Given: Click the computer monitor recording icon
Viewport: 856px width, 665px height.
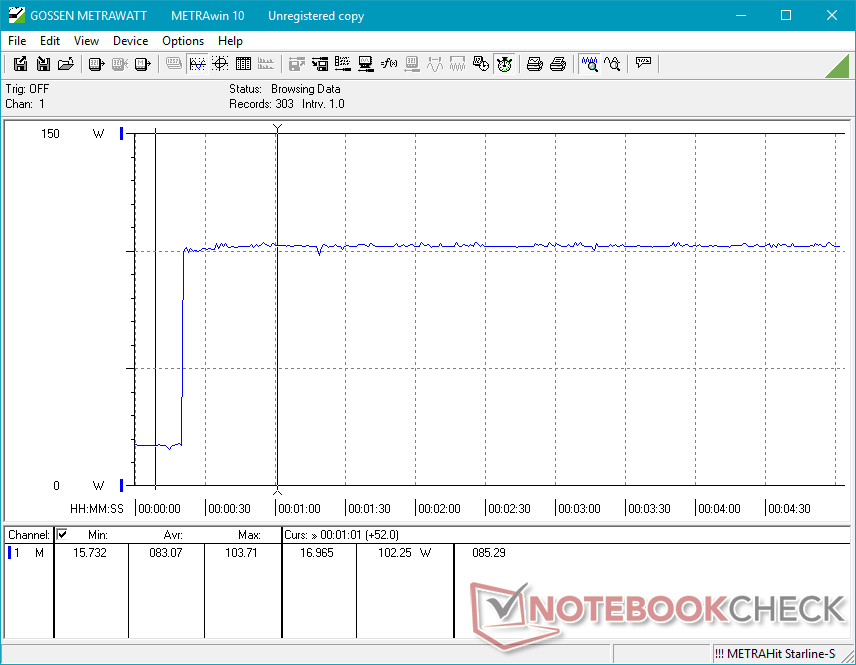Looking at the screenshot, I should tap(366, 64).
